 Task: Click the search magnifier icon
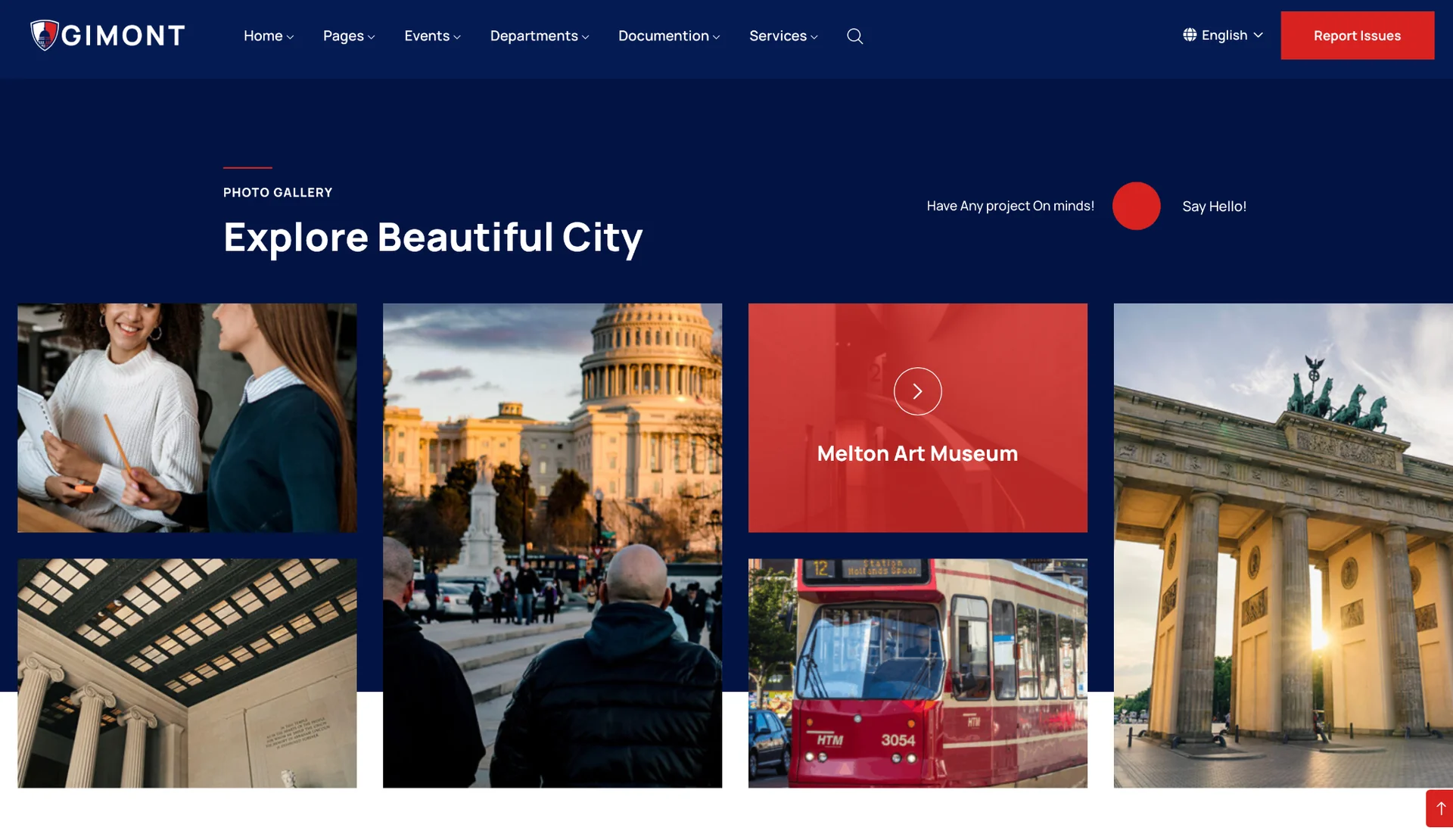click(854, 36)
